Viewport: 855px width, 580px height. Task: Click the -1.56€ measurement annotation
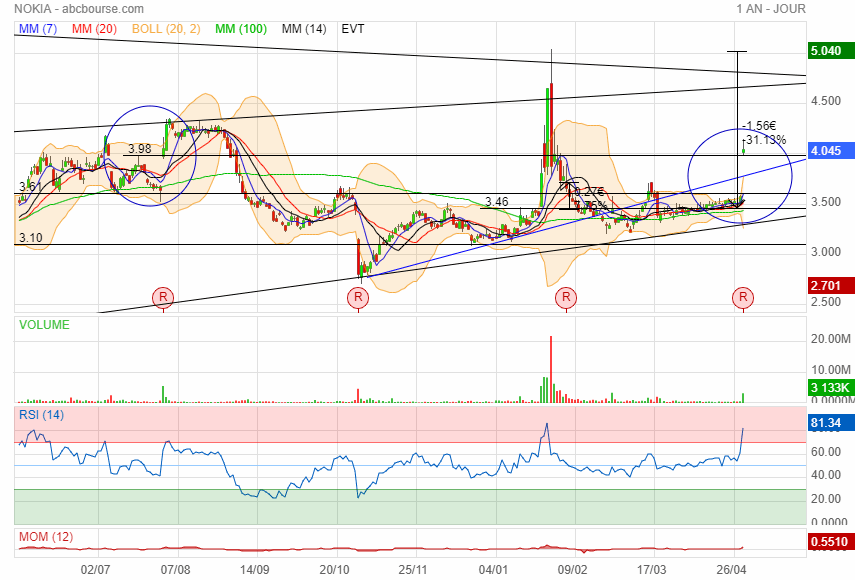click(759, 126)
